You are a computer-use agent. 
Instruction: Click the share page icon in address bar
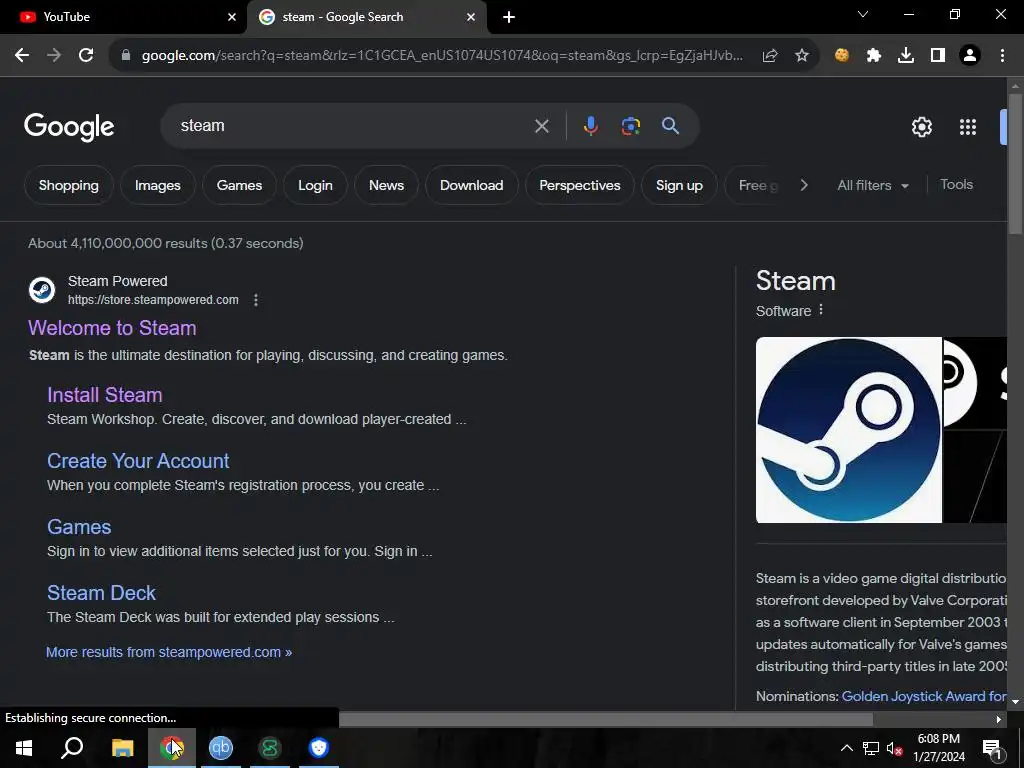(770, 56)
